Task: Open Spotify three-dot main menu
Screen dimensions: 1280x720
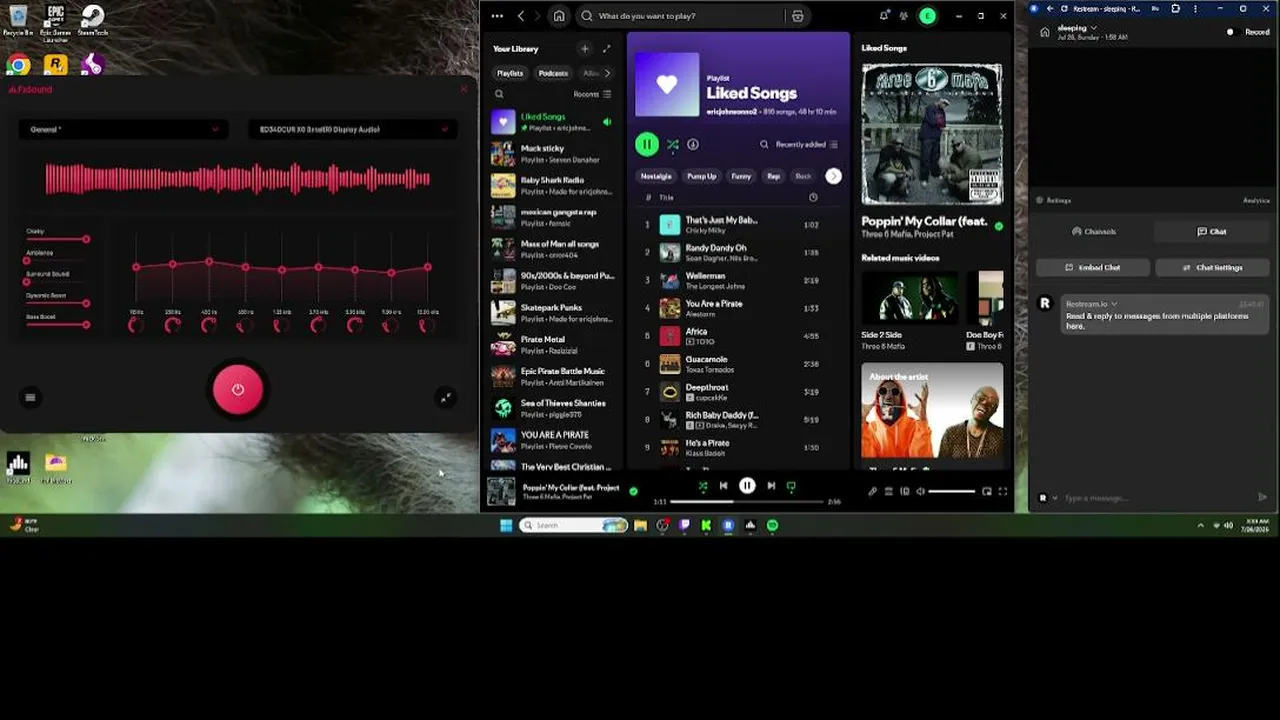Action: pos(497,16)
